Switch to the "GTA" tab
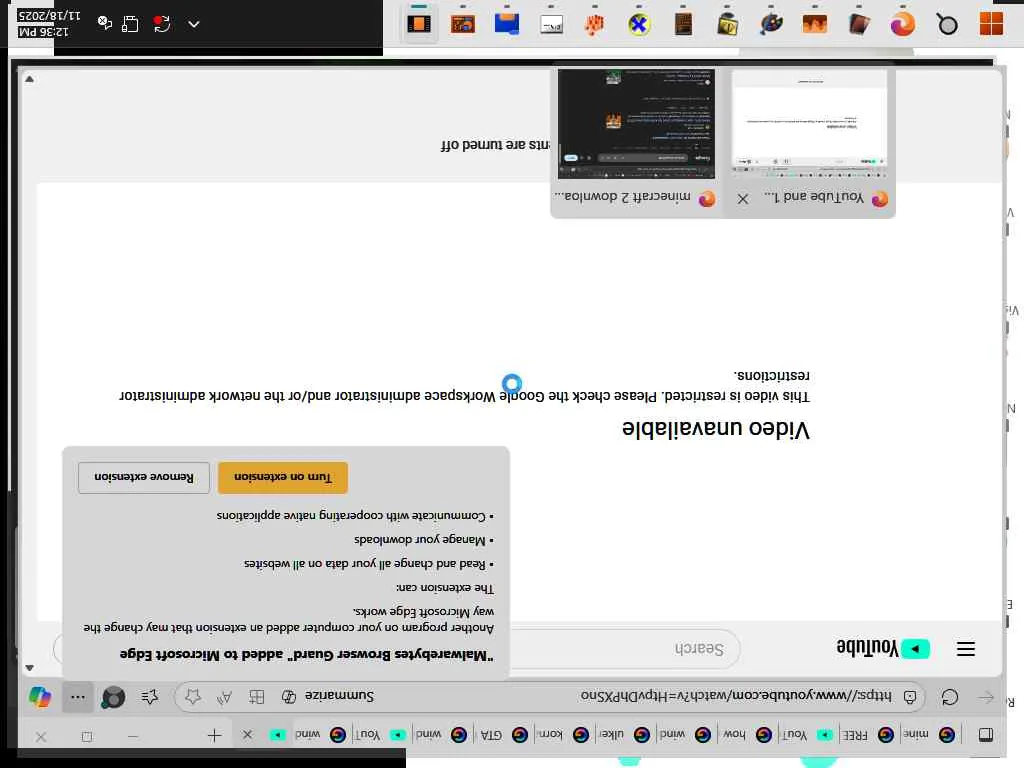Image resolution: width=1024 pixels, height=768 pixels. (502, 735)
